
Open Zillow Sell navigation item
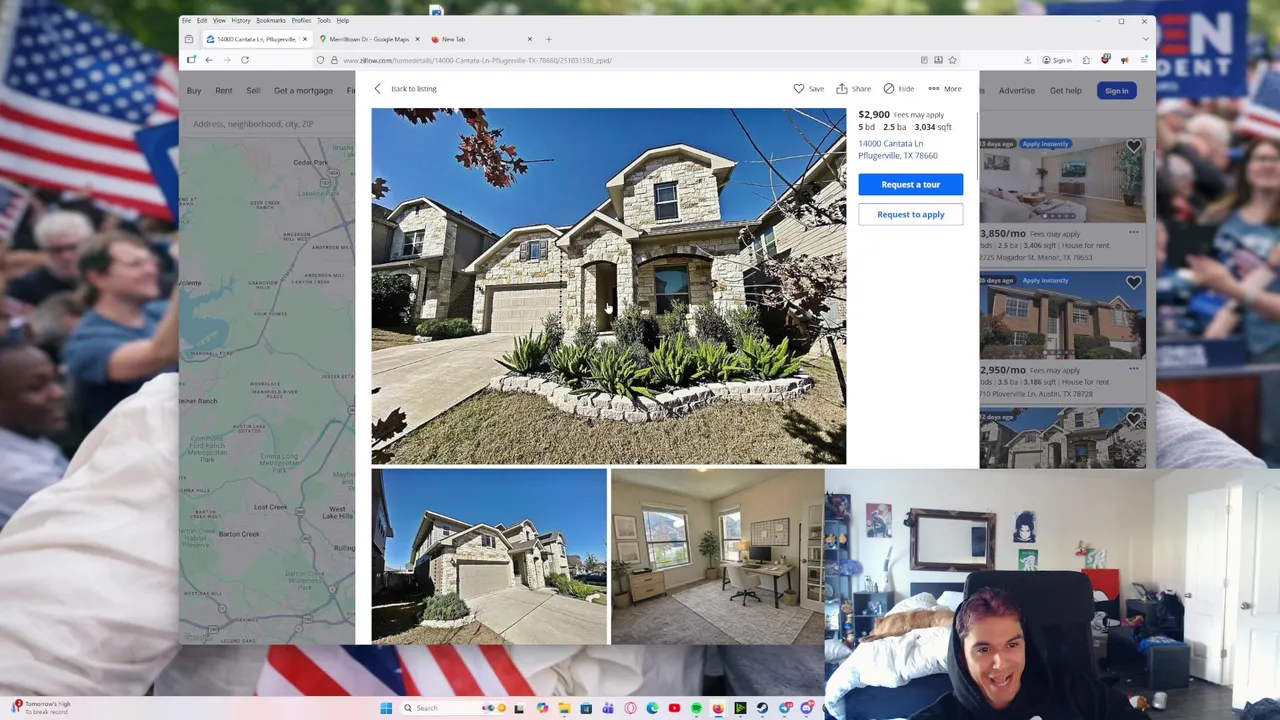pos(253,91)
